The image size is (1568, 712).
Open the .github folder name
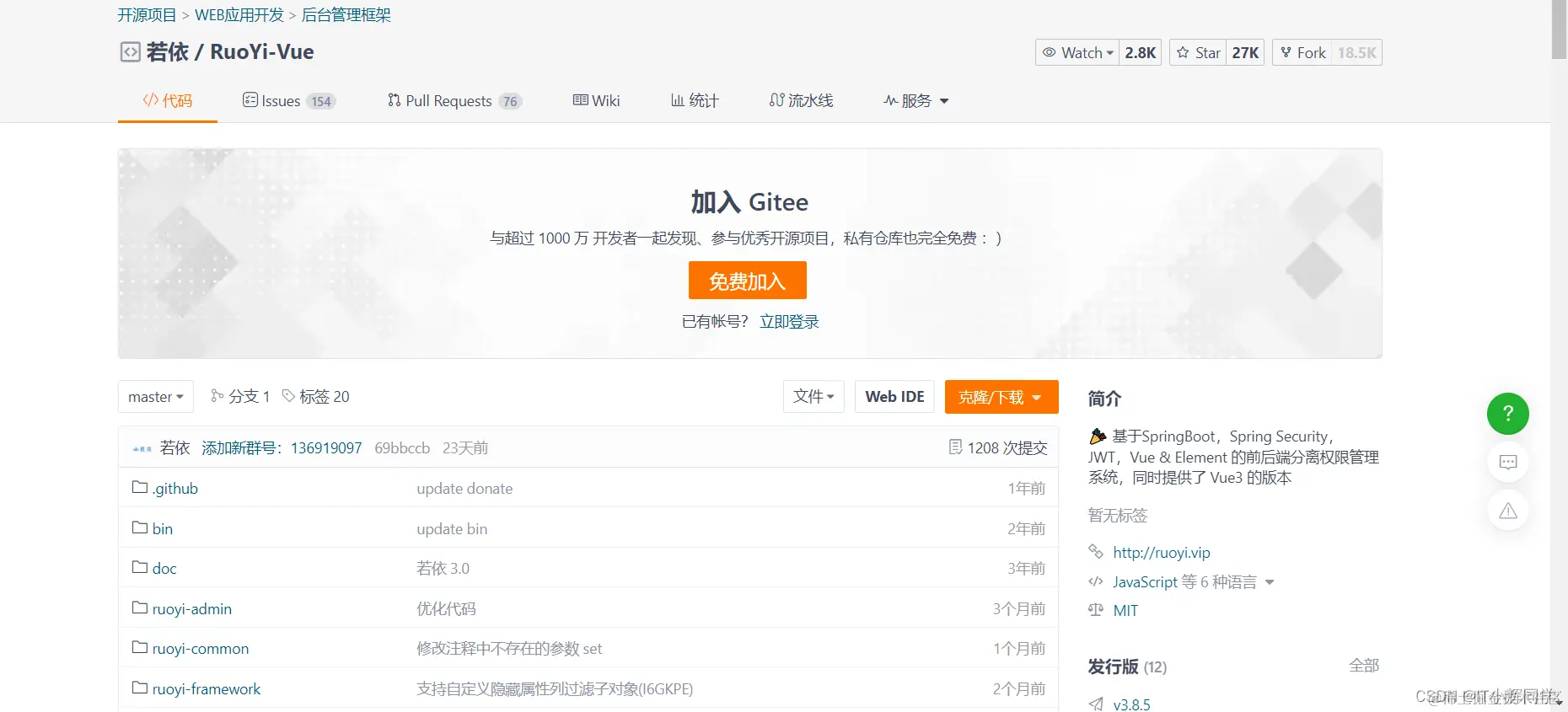(x=175, y=489)
